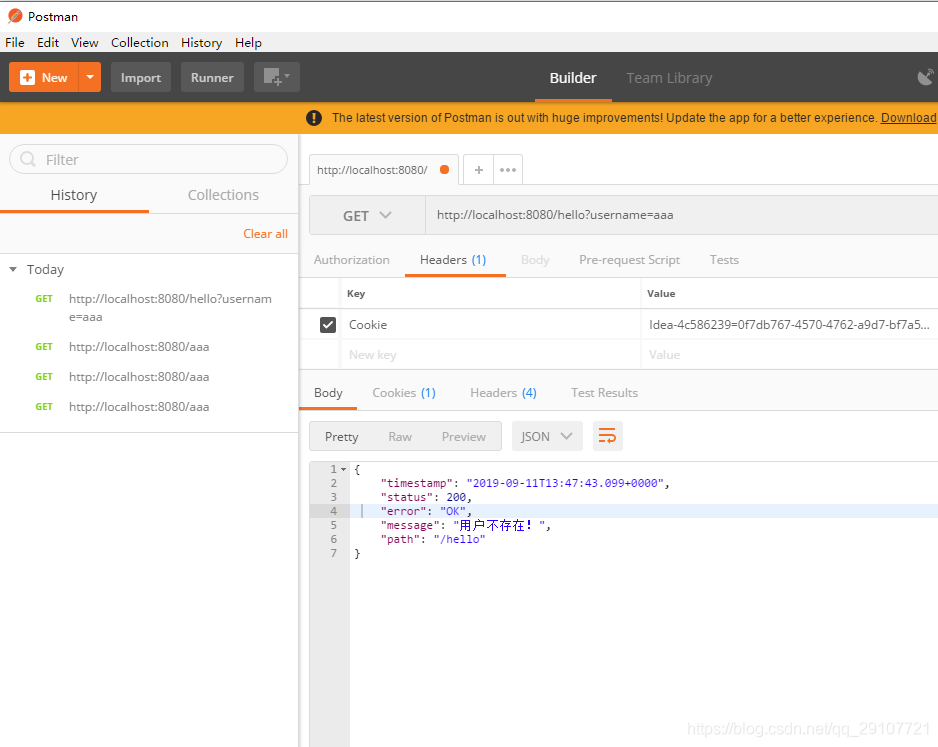This screenshot has height=747, width=938.
Task: Open the request Body tab
Action: tap(535, 260)
